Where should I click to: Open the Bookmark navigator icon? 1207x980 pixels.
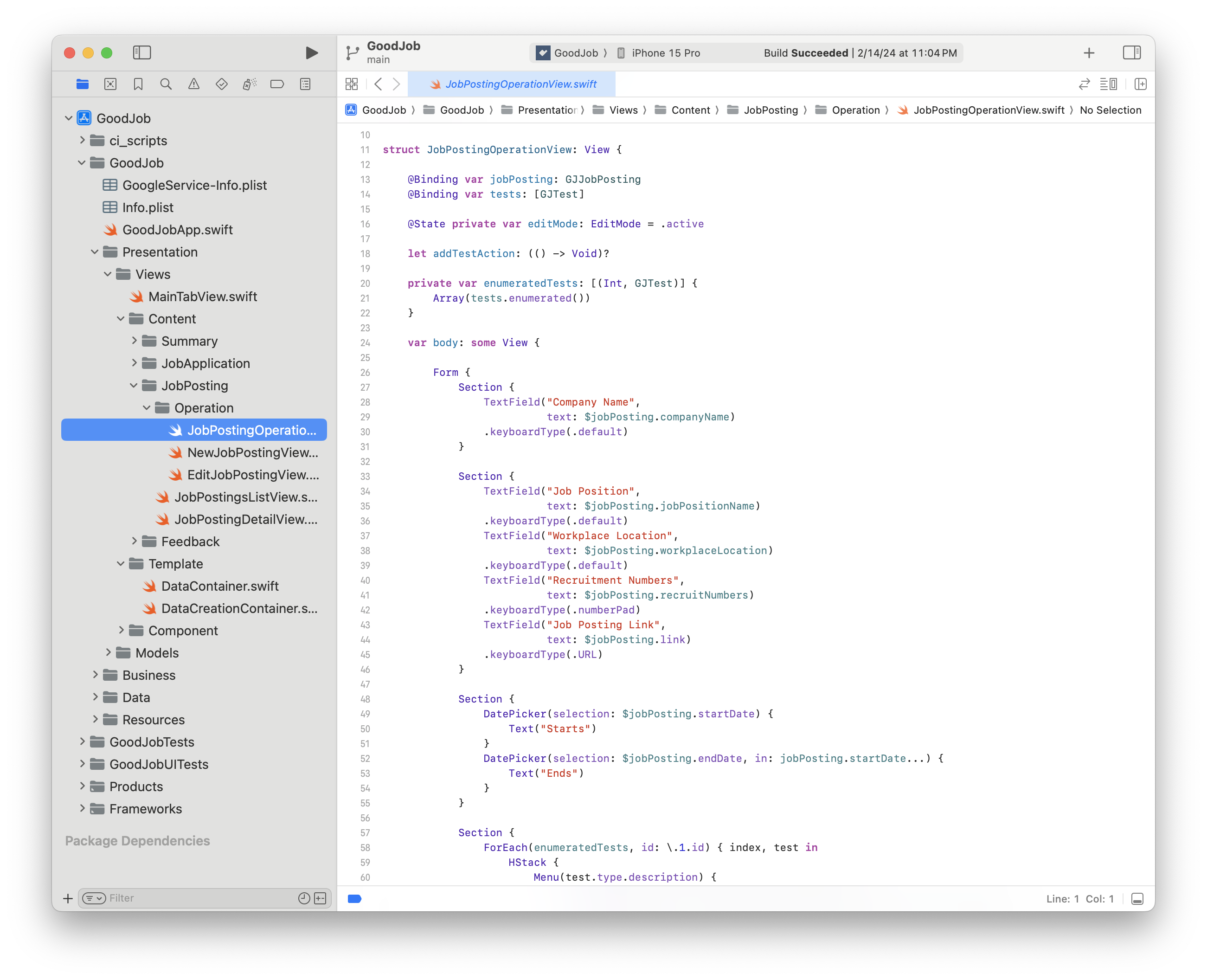(x=138, y=84)
